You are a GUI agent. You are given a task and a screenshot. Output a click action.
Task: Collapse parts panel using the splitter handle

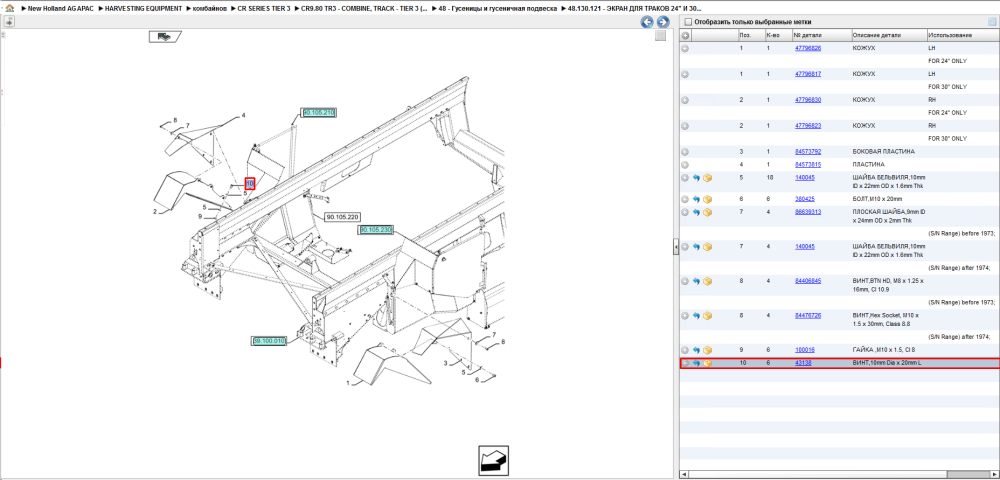pos(676,248)
